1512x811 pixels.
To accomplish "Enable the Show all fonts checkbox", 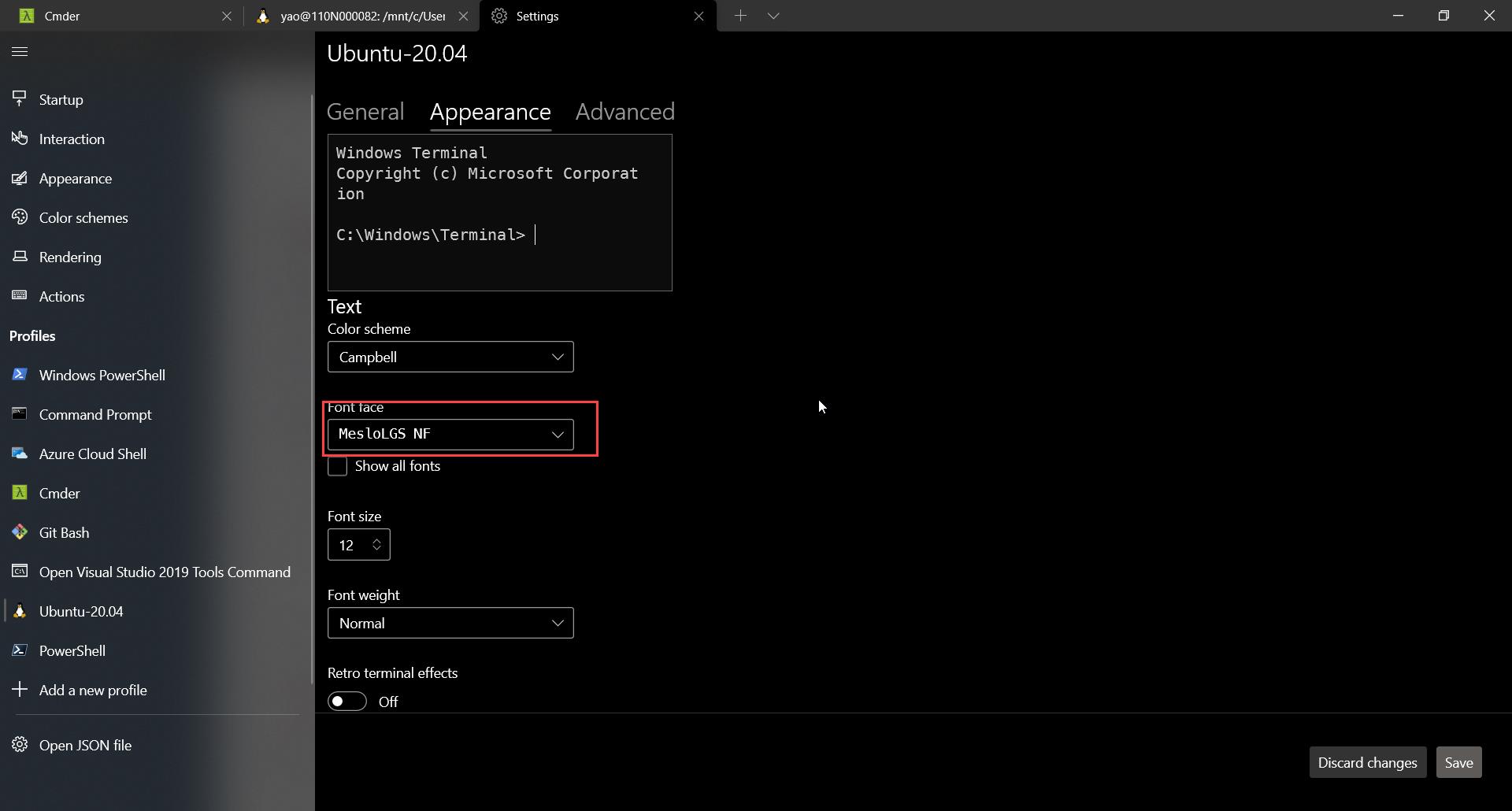I will (x=337, y=466).
